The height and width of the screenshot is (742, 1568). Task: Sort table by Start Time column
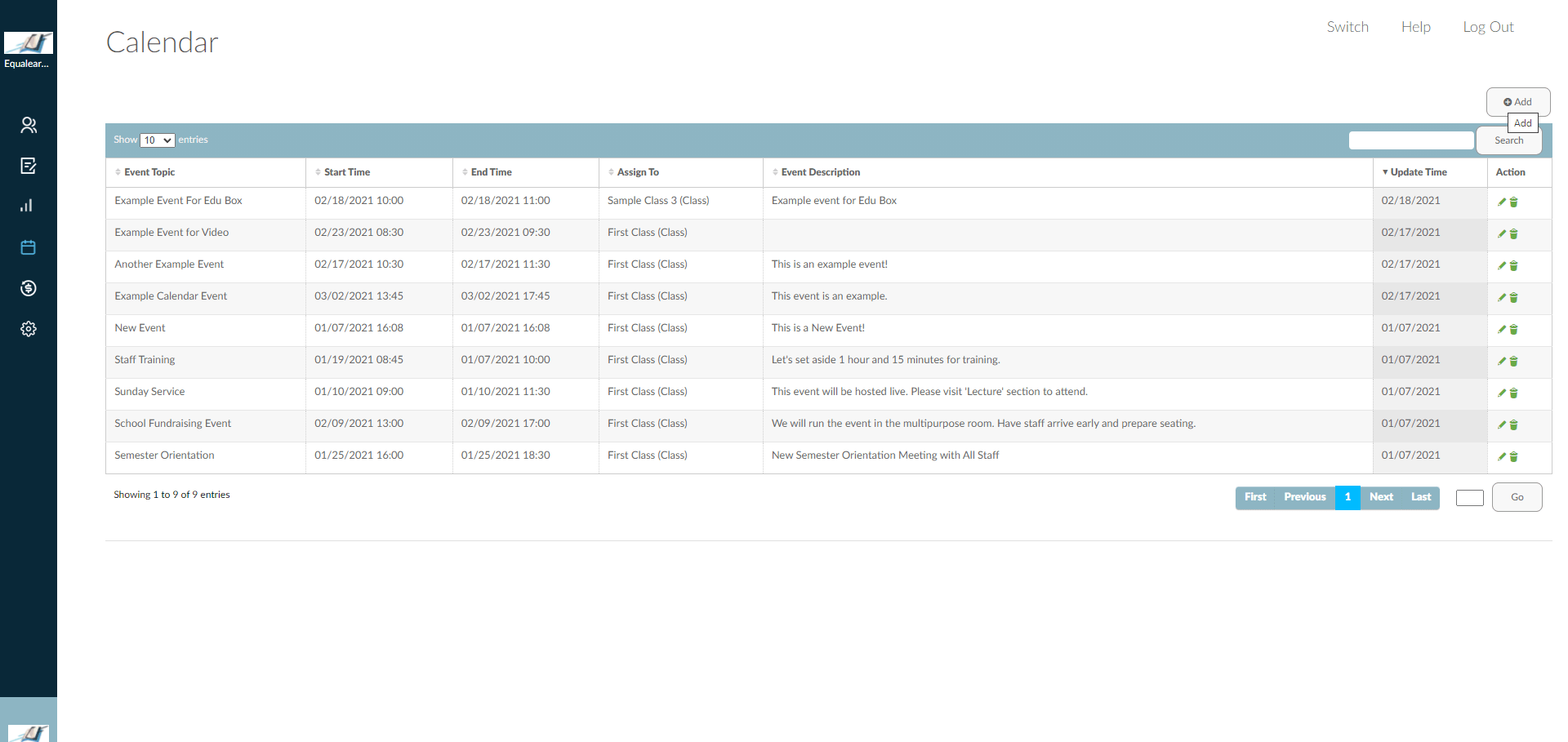coord(379,172)
